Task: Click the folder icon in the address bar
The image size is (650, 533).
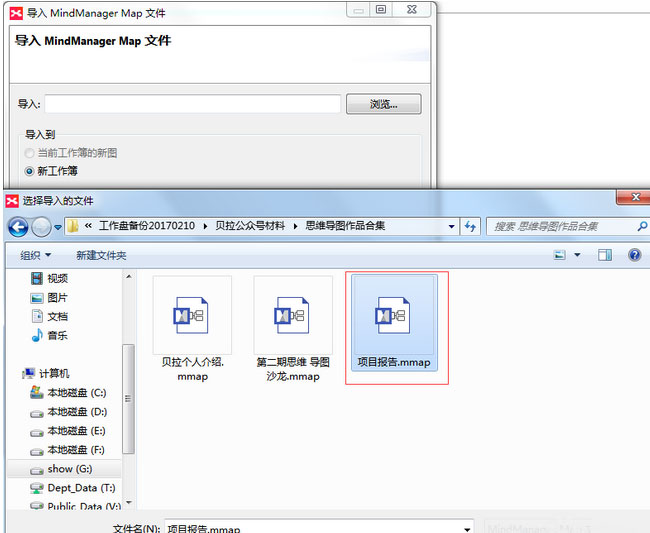Action: coord(73,226)
